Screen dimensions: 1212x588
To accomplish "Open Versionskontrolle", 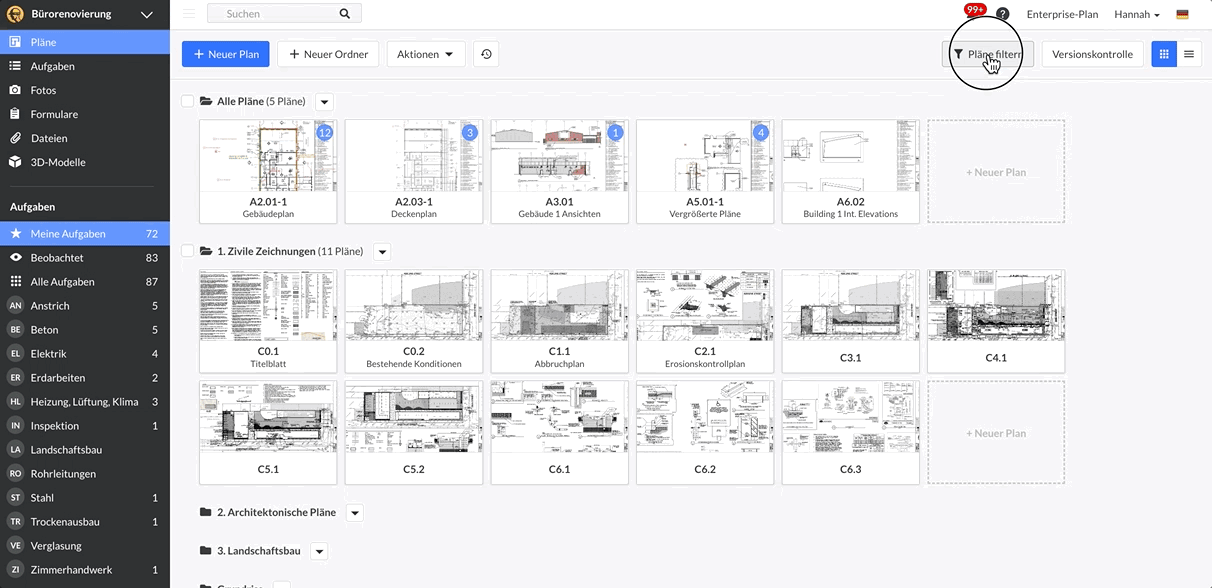I will (x=1092, y=54).
